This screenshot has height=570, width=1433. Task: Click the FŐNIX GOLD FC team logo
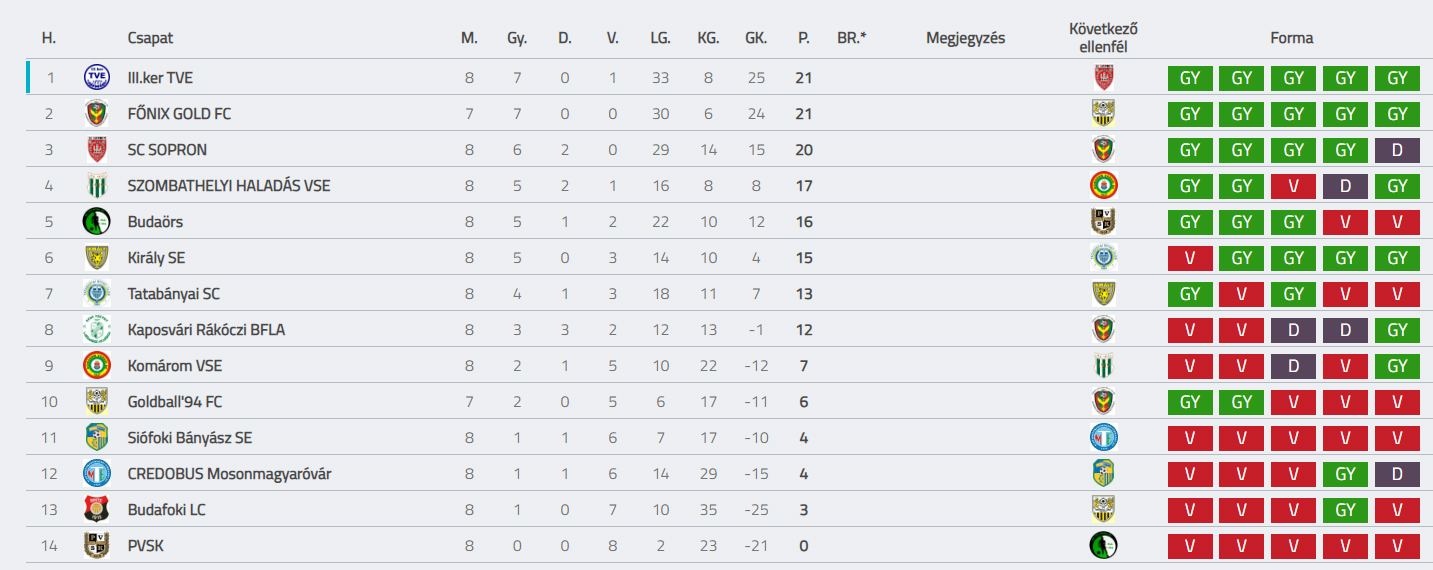[x=97, y=113]
